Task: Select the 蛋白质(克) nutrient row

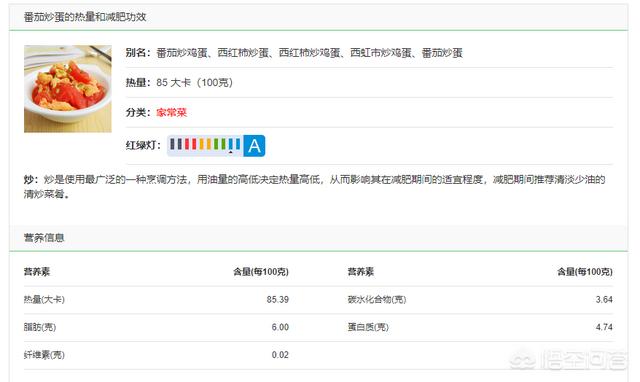Action: click(480, 327)
